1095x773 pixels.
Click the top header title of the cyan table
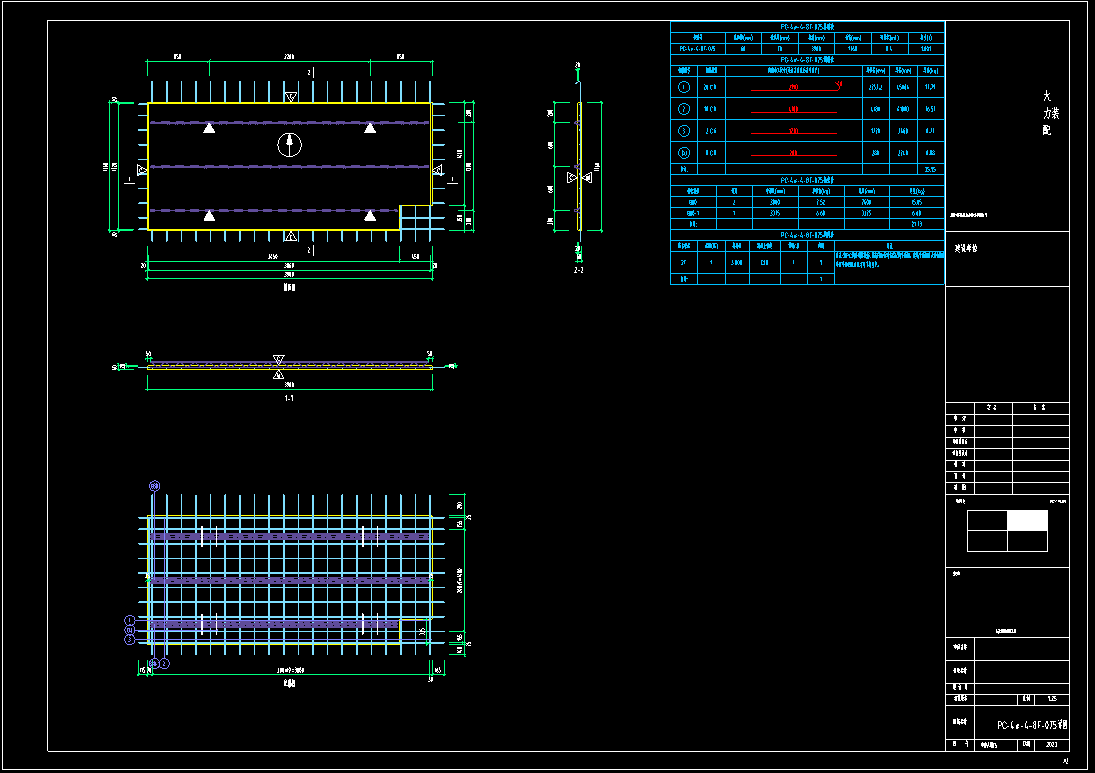pos(807,27)
